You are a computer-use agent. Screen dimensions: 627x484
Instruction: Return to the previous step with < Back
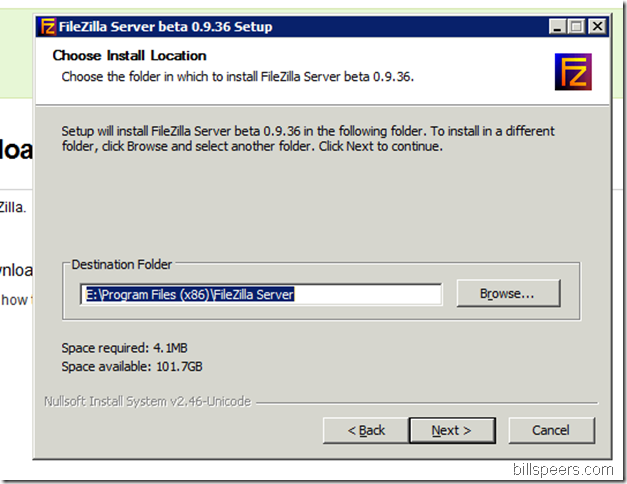(366, 430)
